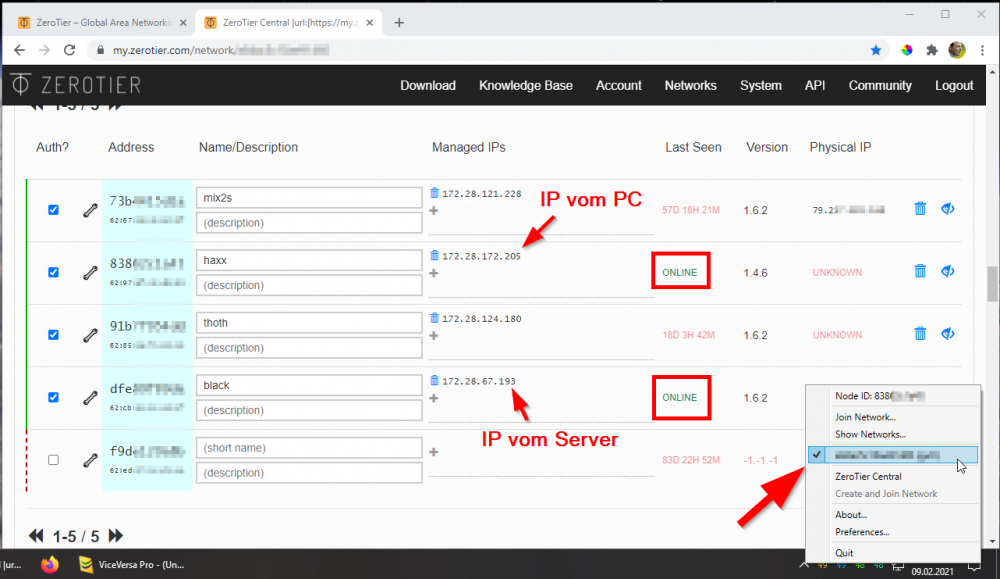Uncheck Auth for thoth member

pos(54,335)
